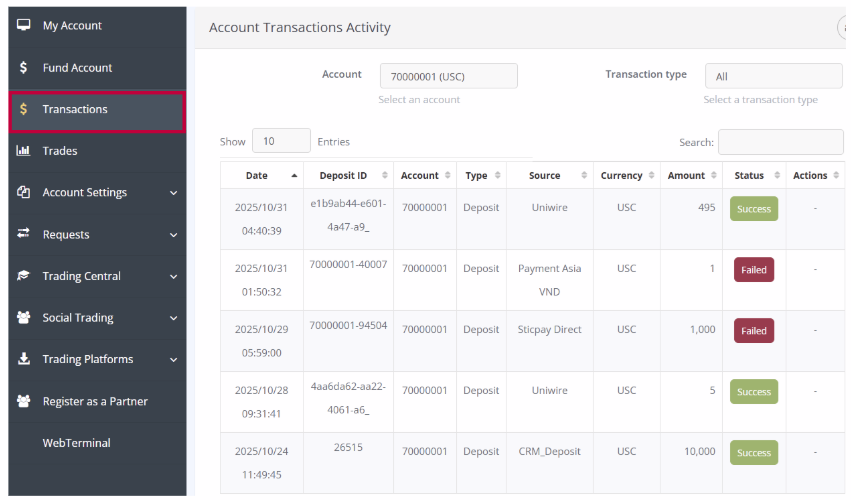Open the WebTerminal menu item

[x=76, y=443]
